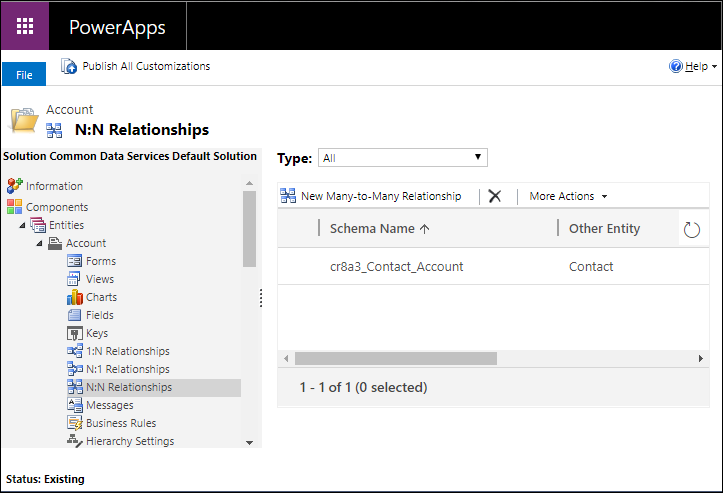The image size is (723, 493).
Task: Select 1:N Relationships in the tree
Action: point(127,351)
